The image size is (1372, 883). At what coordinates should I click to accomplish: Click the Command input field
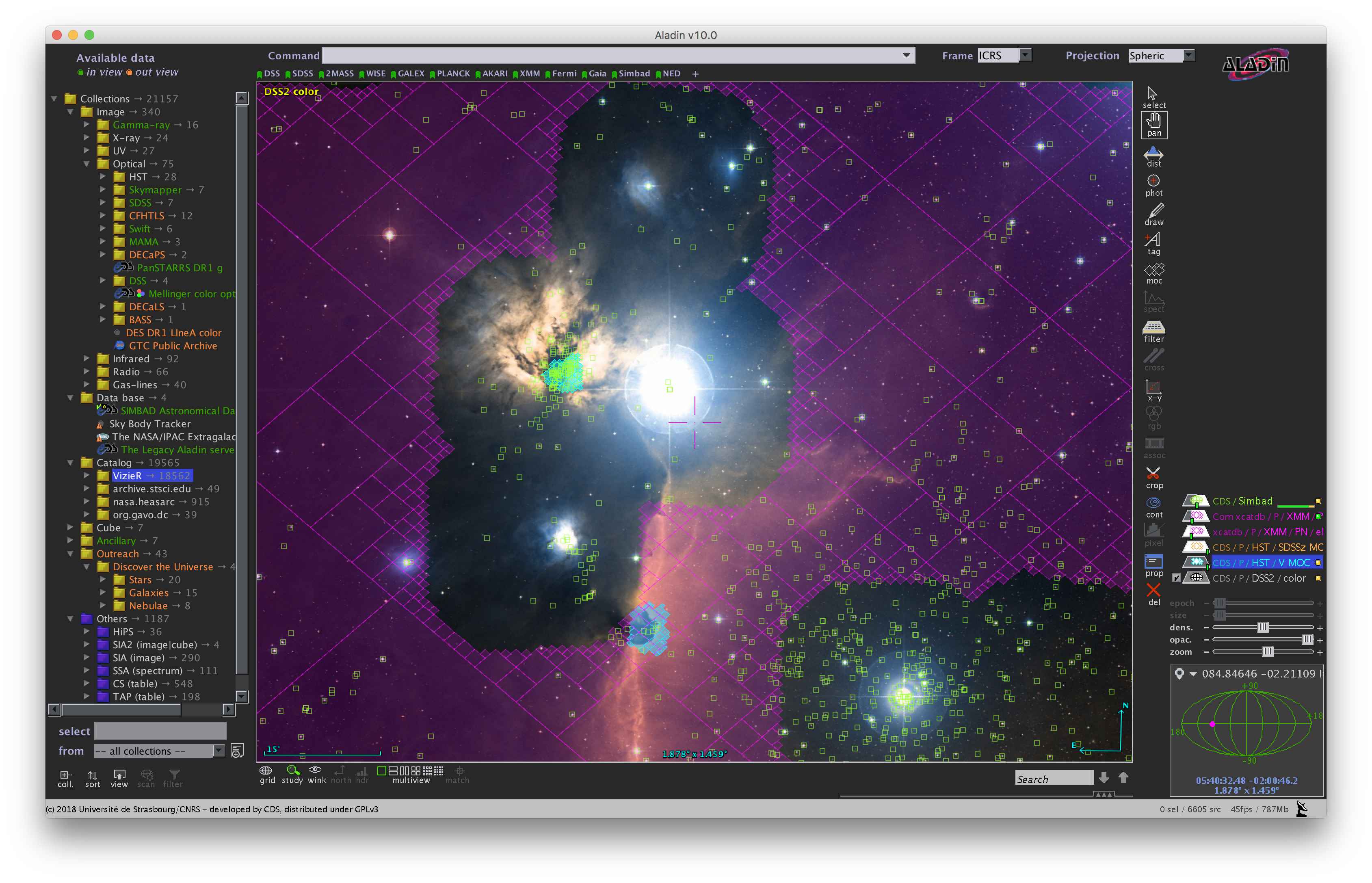click(x=610, y=56)
